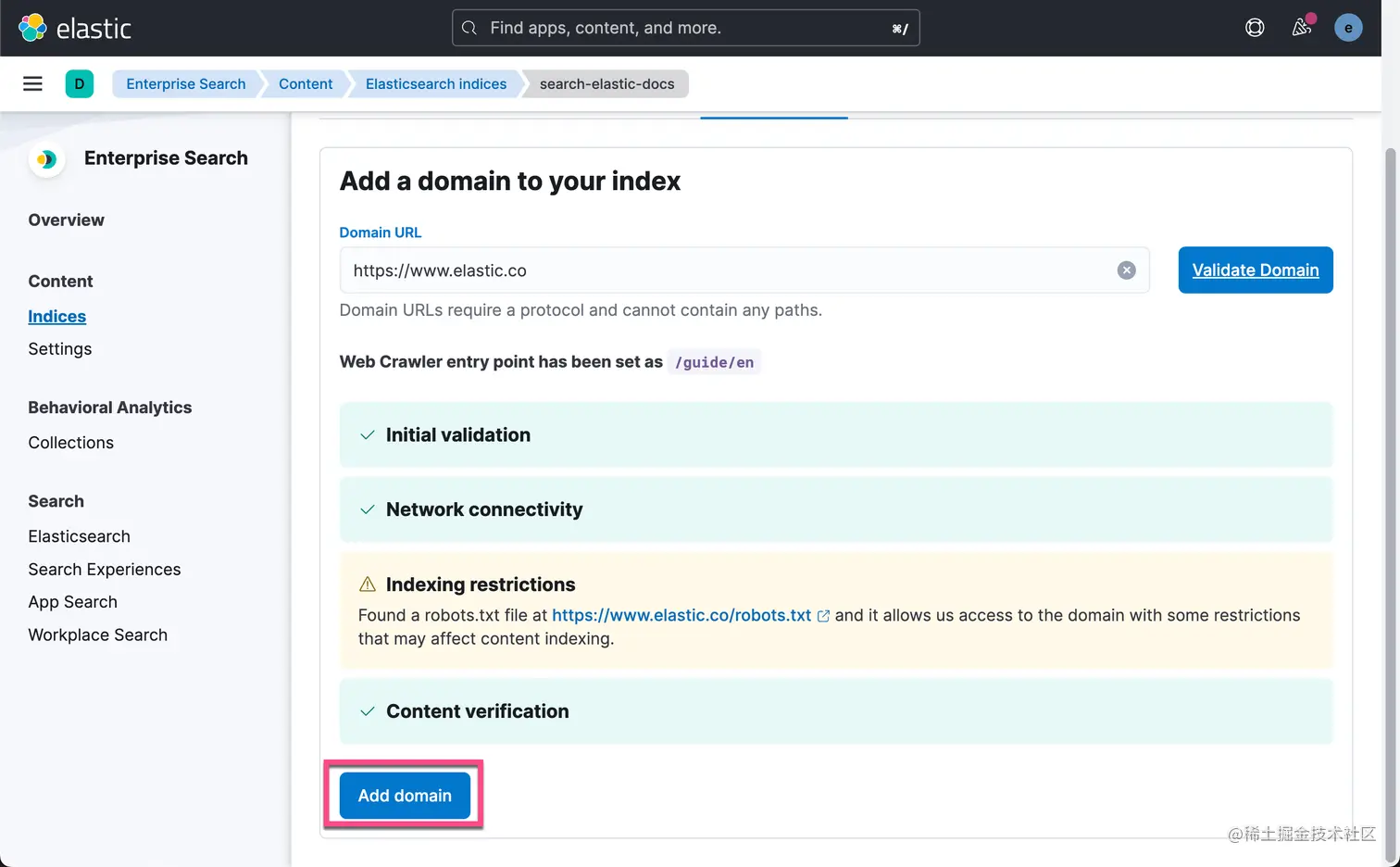Click the Indexing restrictions heading
Image resolution: width=1400 pixels, height=867 pixels.
[481, 584]
